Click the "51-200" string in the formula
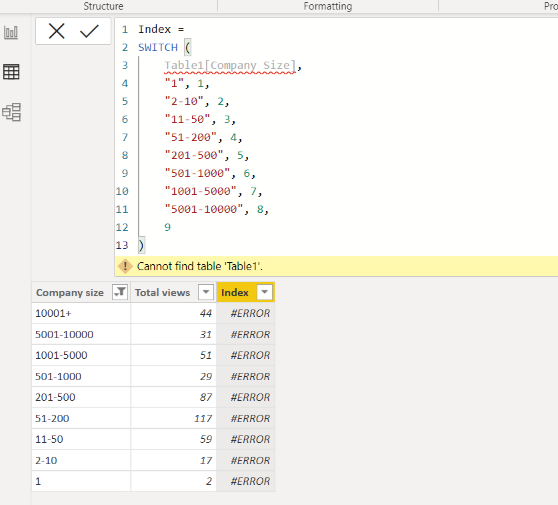 pyautogui.click(x=191, y=137)
